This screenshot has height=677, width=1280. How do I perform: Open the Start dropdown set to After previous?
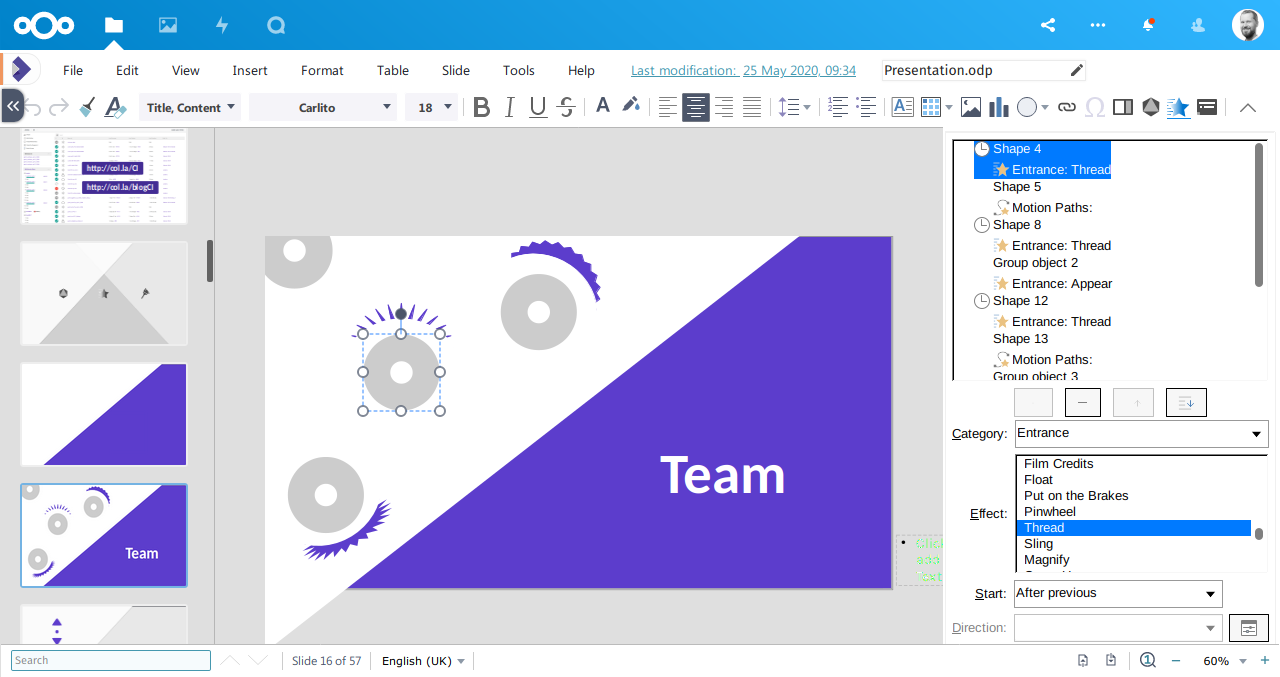(1117, 593)
